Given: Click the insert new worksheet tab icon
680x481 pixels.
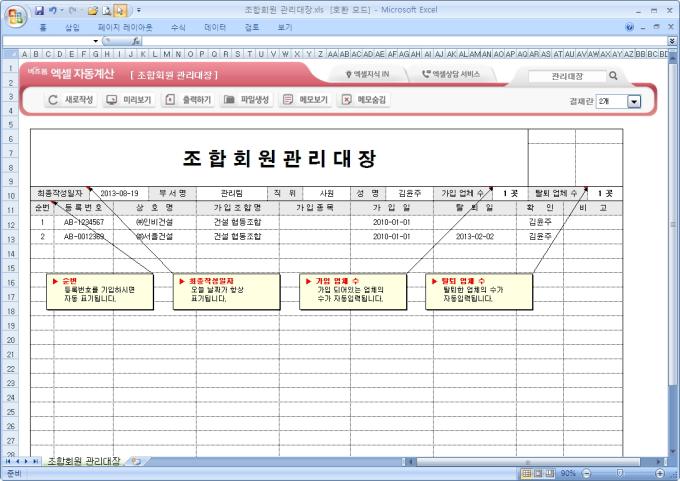Looking at the screenshot, I should [x=136, y=461].
